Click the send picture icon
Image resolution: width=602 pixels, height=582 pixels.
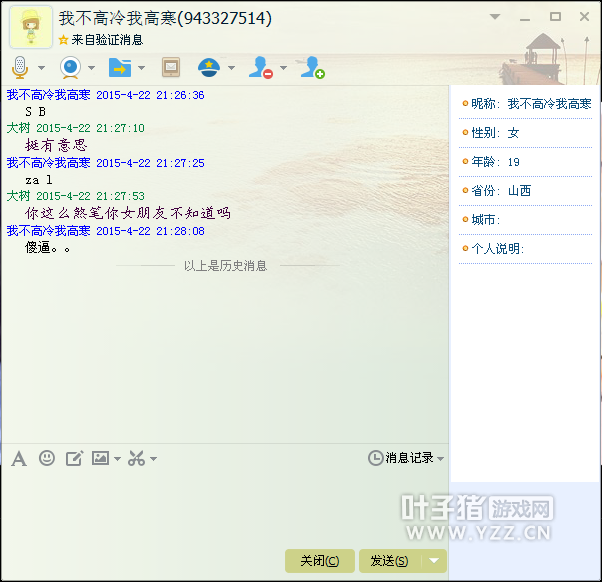(100, 458)
